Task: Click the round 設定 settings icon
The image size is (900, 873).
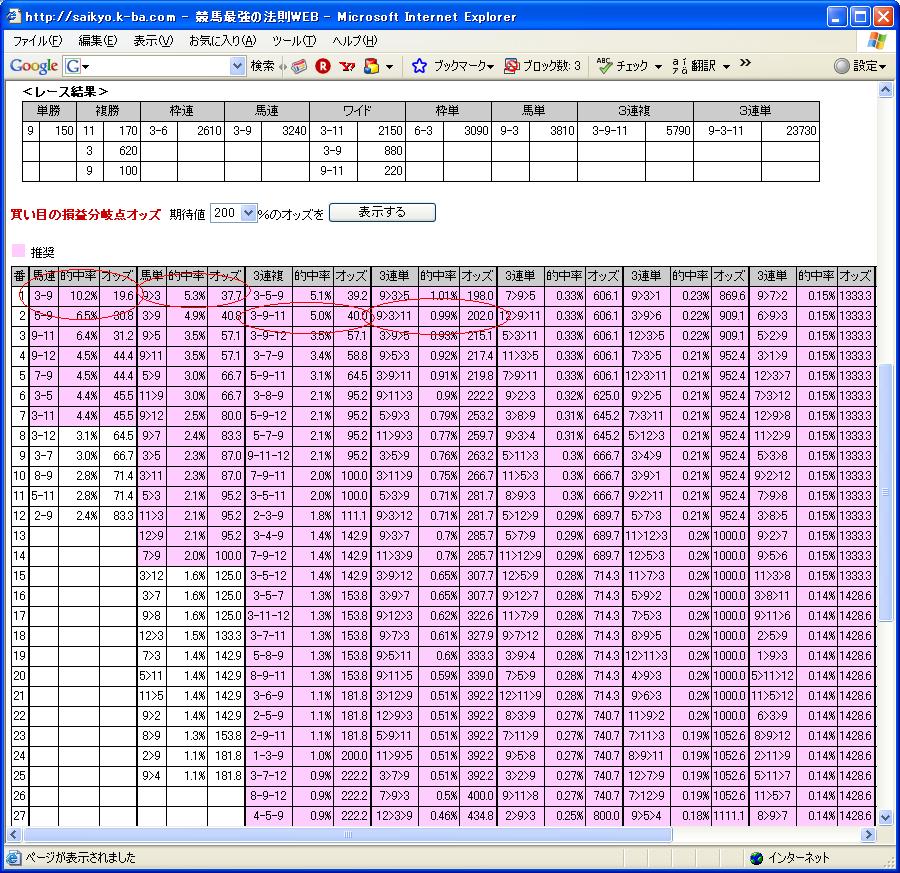Action: click(x=841, y=67)
